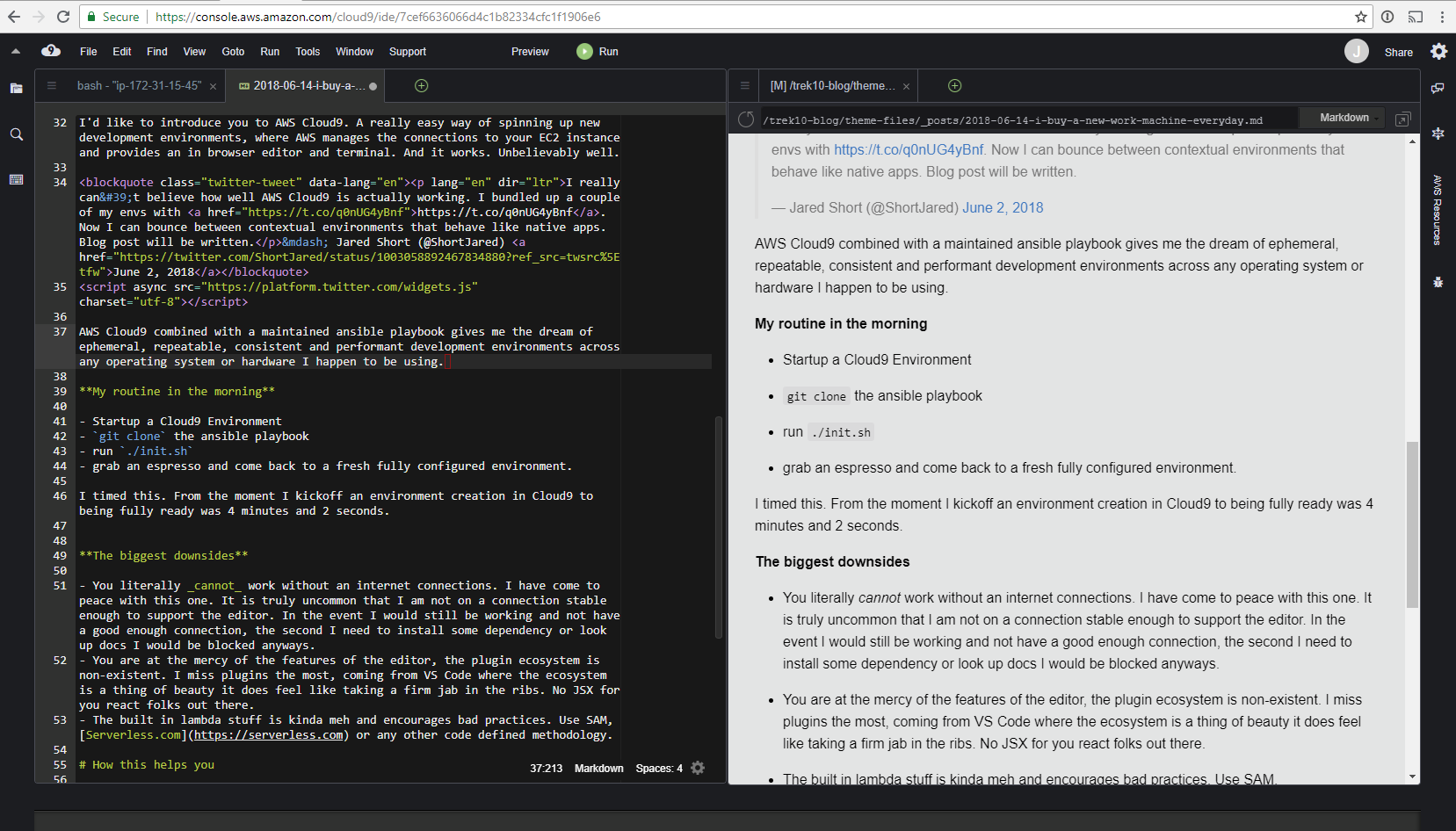Screen dimensions: 1456x831
Task: Open the left pane tab list menu
Action: [x=52, y=85]
